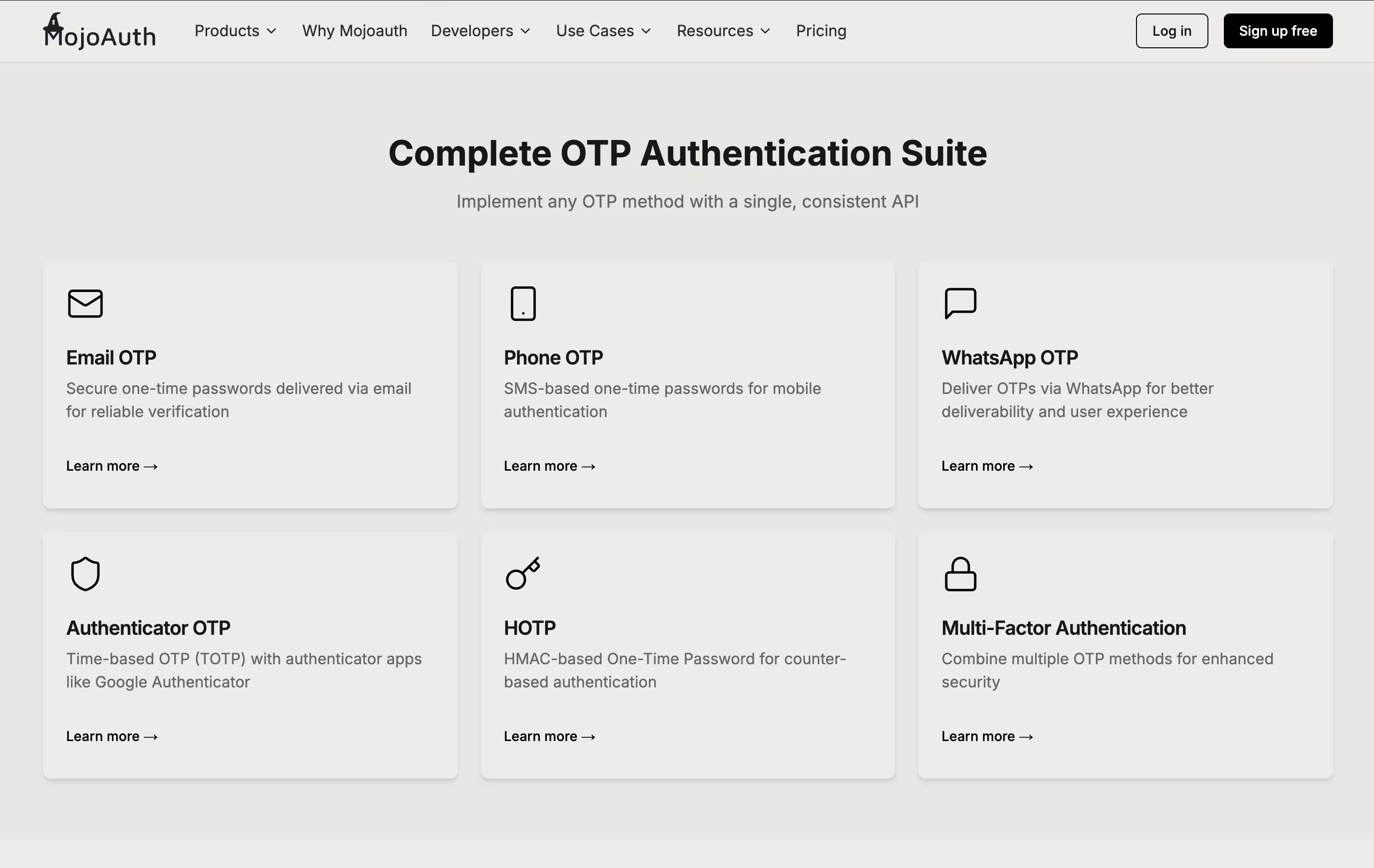This screenshot has height=868, width=1374.
Task: Open the Pricing page
Action: click(821, 31)
